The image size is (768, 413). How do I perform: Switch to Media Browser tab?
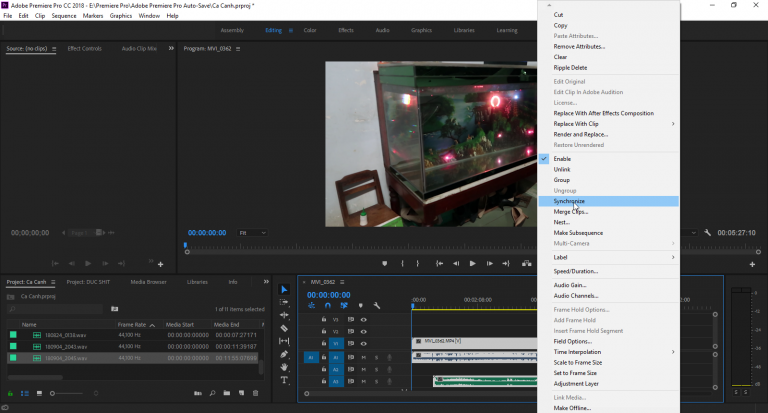(148, 282)
